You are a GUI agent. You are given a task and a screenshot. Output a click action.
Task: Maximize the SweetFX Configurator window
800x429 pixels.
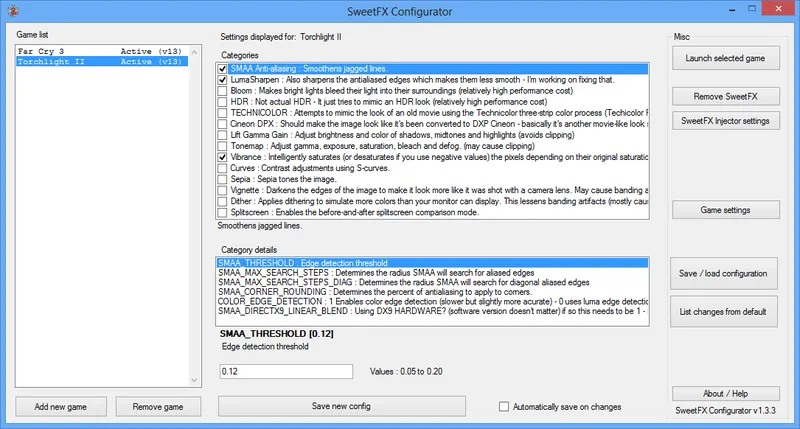click(752, 9)
